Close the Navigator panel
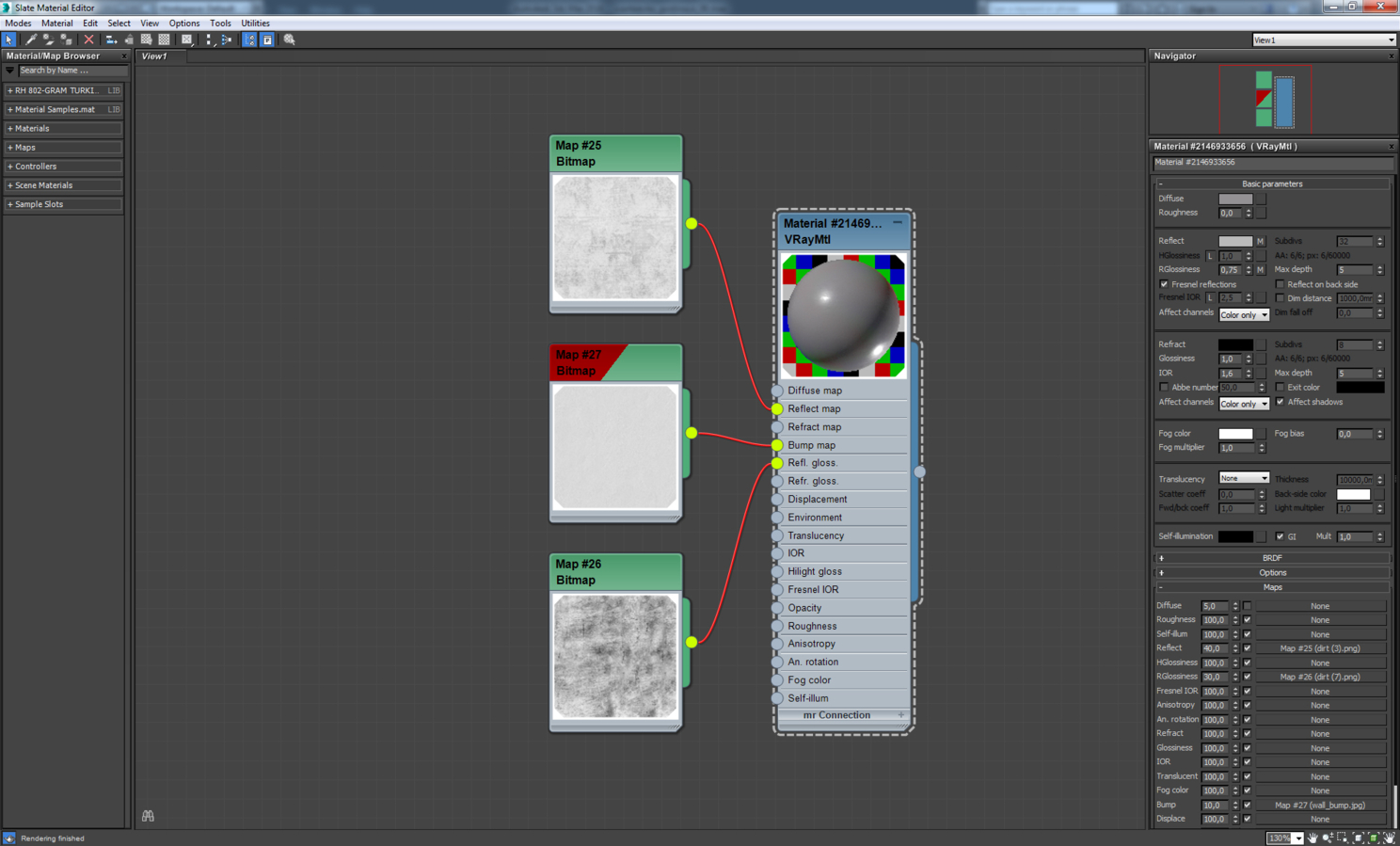Viewport: 1400px width, 846px height. point(1392,56)
